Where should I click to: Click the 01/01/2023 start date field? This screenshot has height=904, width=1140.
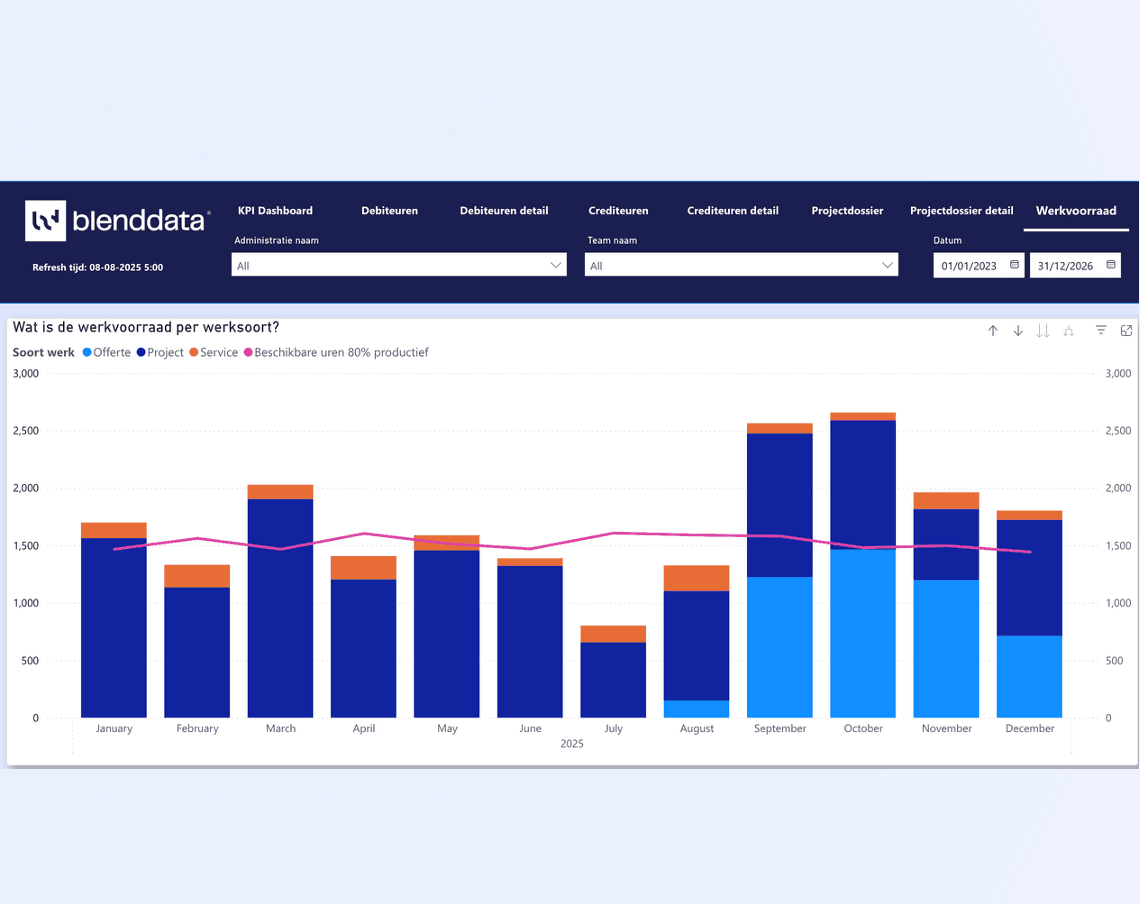(x=968, y=265)
